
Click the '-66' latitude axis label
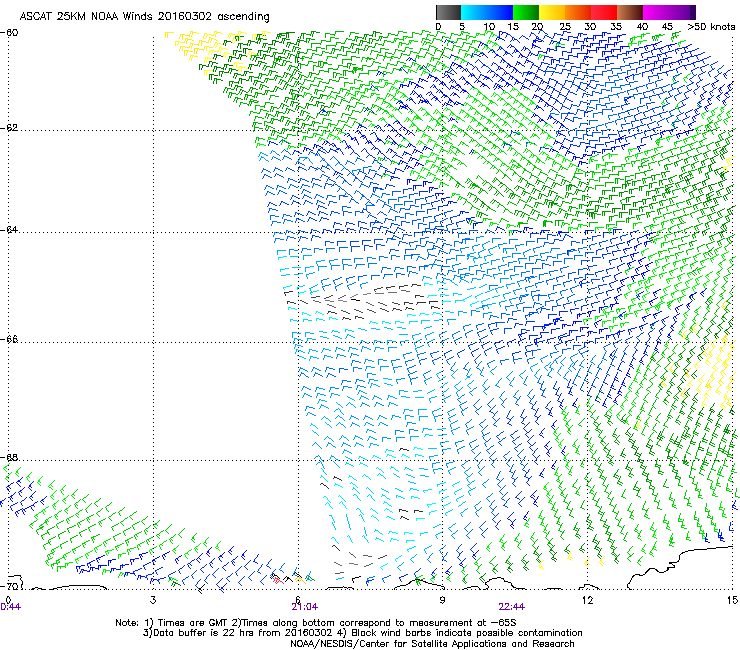9,339
